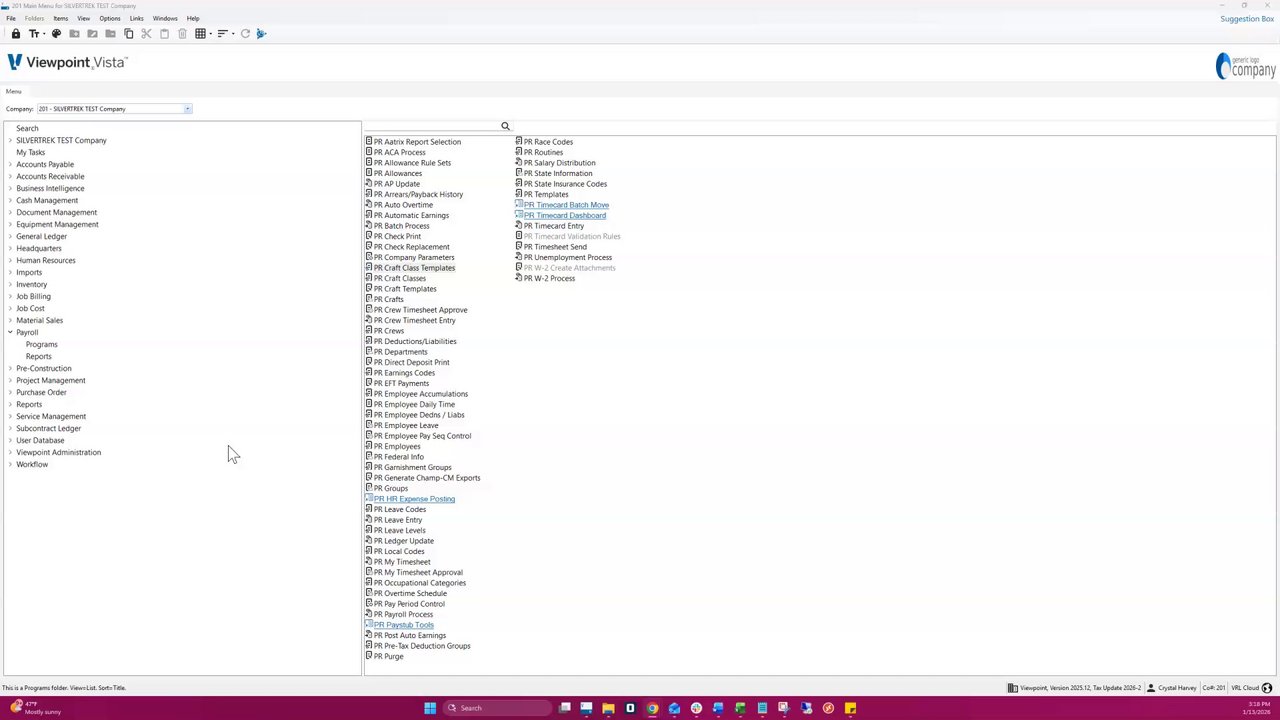Select My Tasks in the tree
The image size is (1280, 720).
pos(30,152)
